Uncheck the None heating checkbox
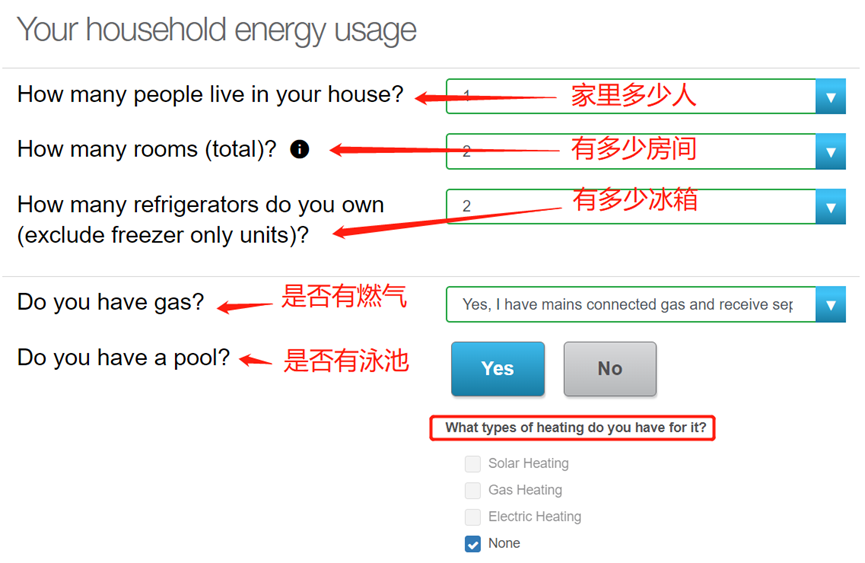865x563 pixels. 473,544
